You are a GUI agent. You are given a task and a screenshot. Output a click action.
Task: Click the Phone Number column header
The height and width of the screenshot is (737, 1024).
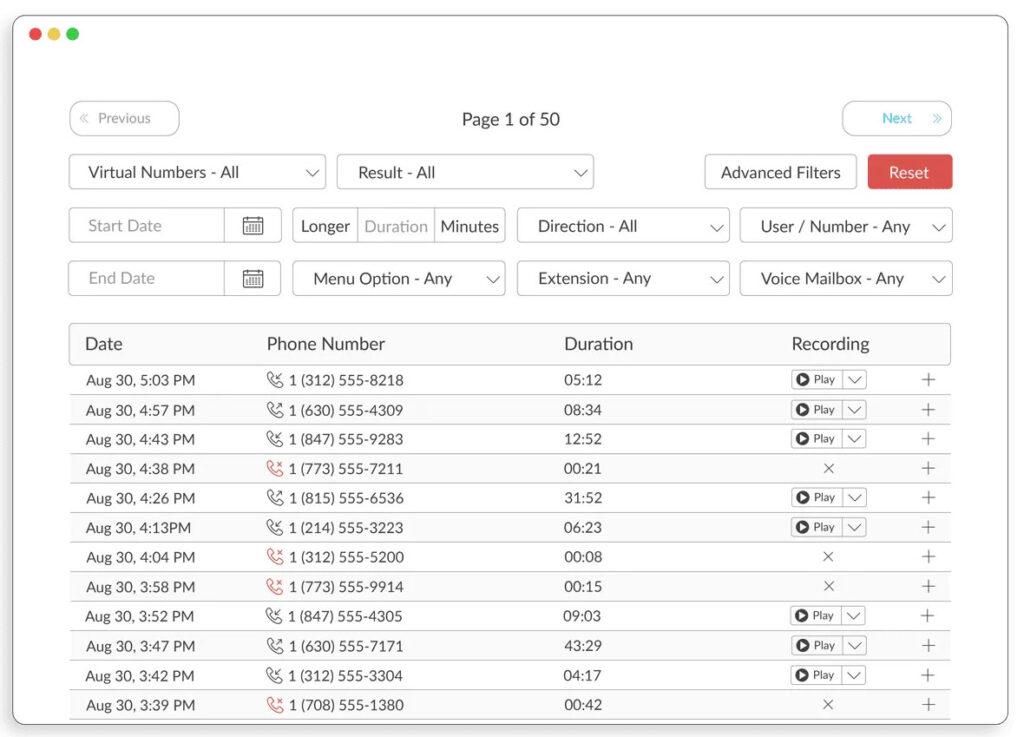tap(325, 344)
